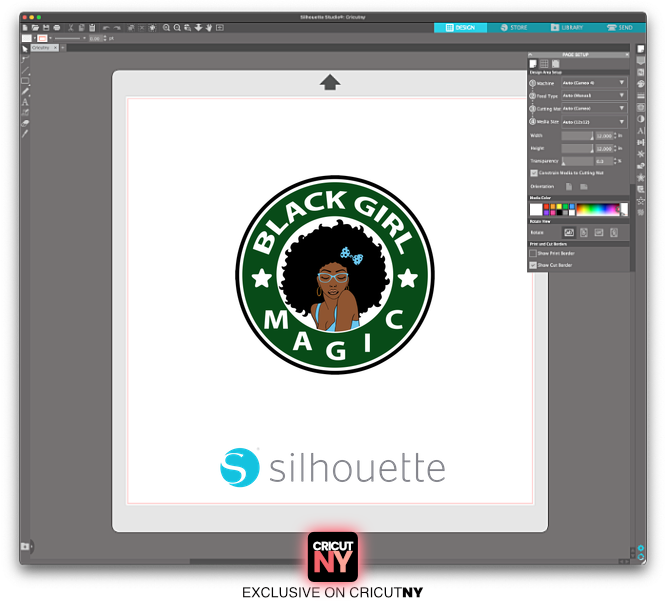Select the Pan hand tool icon
The height and width of the screenshot is (604, 665).
pyautogui.click(x=209, y=28)
